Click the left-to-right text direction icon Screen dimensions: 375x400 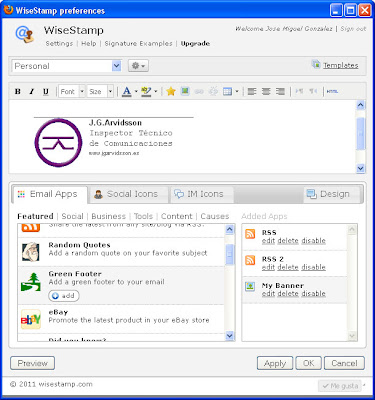299,91
